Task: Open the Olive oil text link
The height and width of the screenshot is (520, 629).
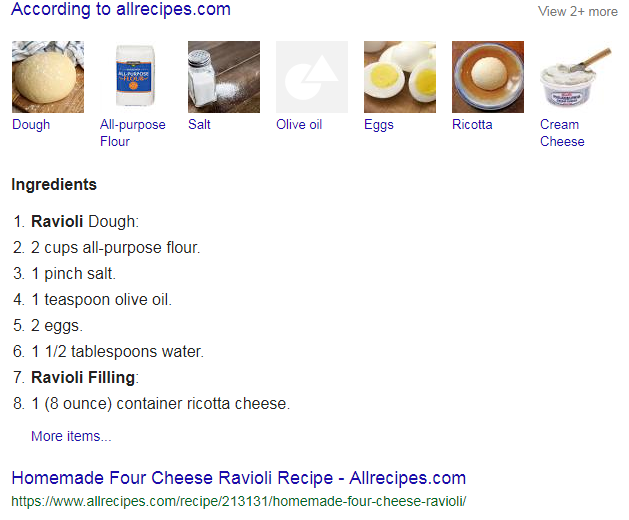Action: click(299, 124)
